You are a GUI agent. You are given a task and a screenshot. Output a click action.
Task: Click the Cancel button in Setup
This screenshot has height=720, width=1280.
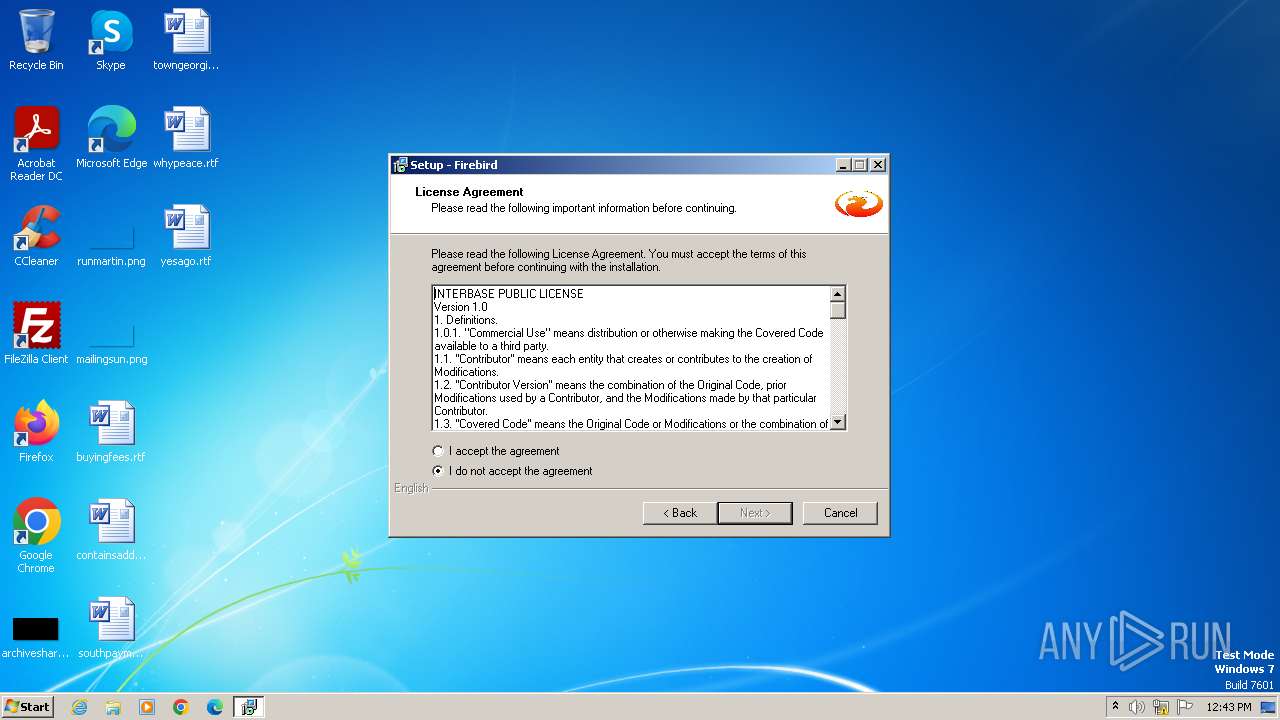pos(840,513)
